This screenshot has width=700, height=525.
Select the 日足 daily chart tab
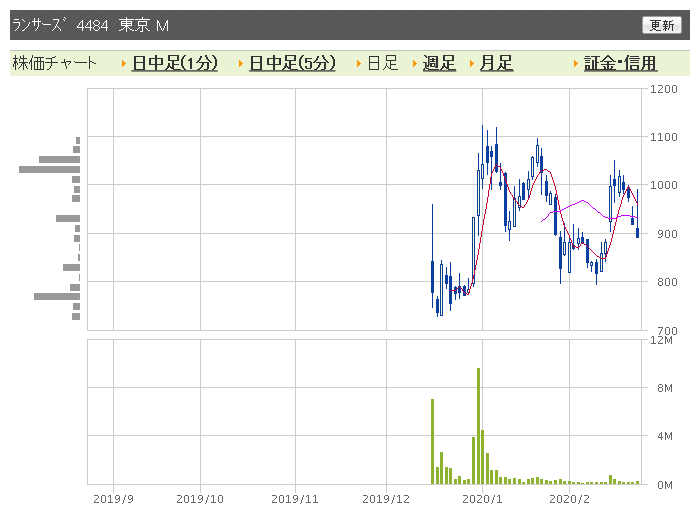tap(383, 63)
